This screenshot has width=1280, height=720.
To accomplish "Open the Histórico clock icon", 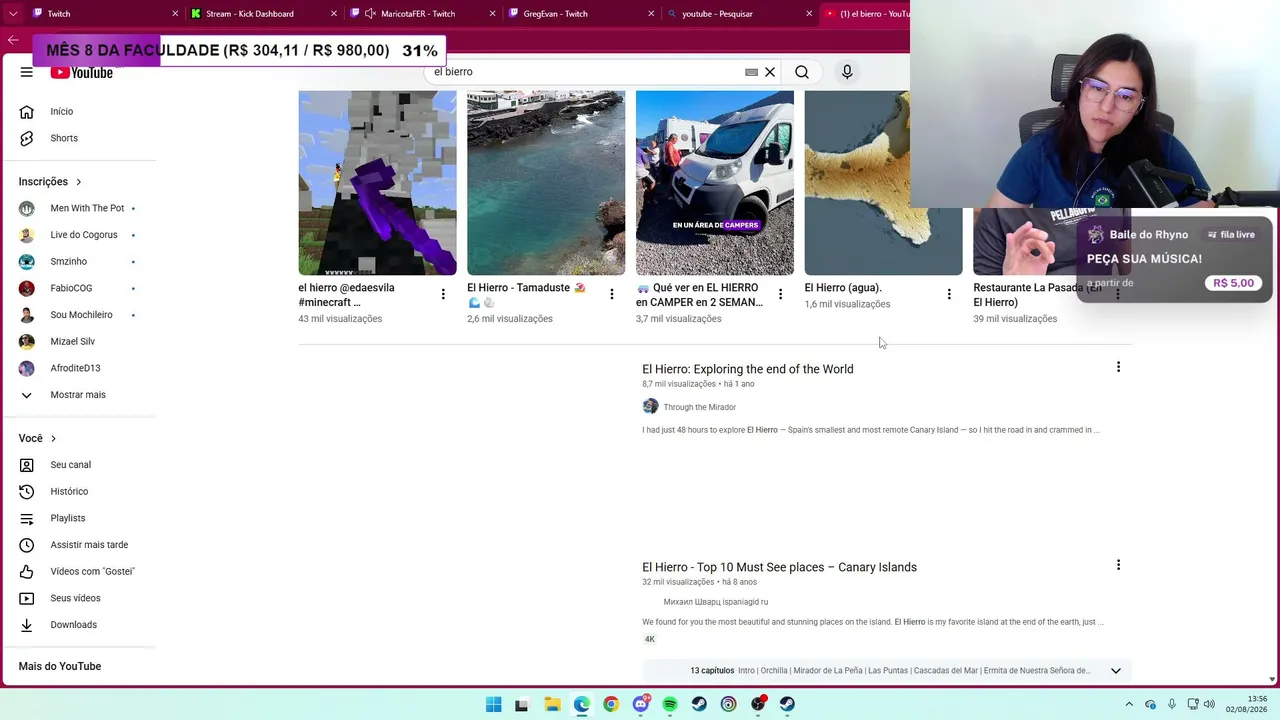I will click(27, 491).
